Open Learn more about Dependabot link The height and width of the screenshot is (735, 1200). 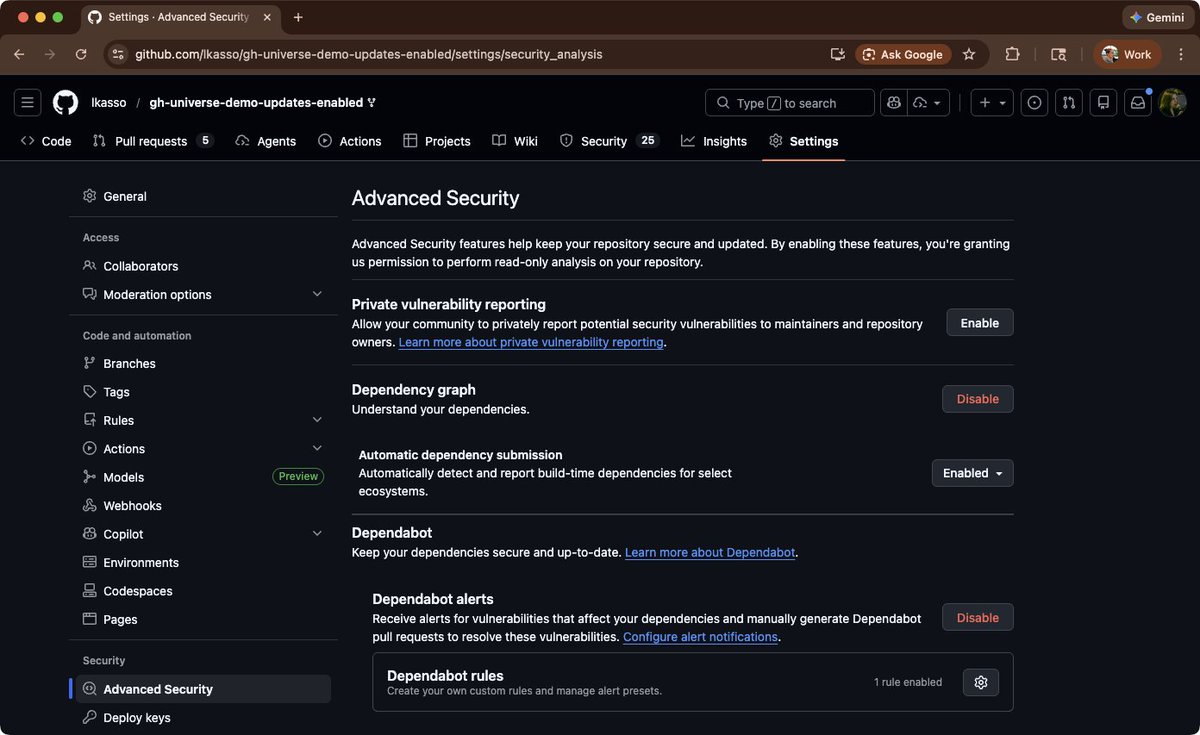point(710,552)
